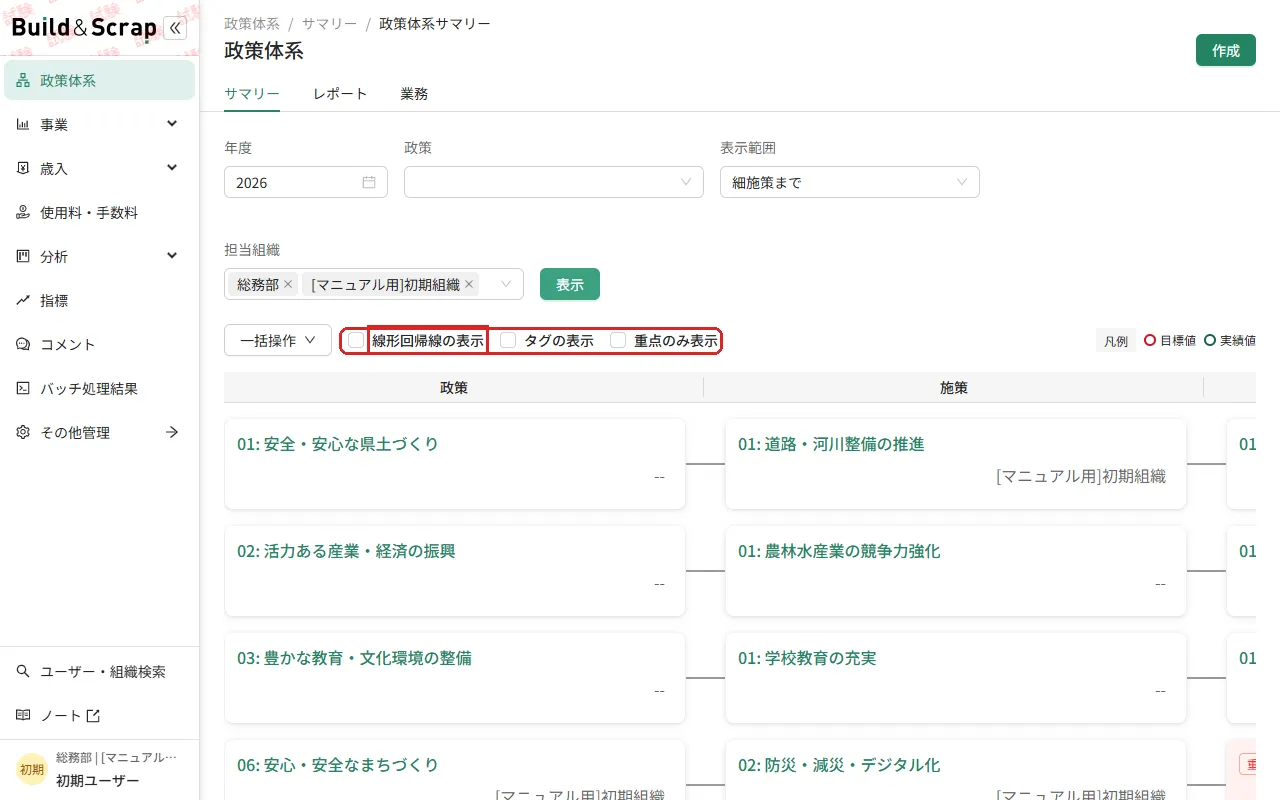This screenshot has width=1280, height=800.
Task: Collapse the sidebar with the double-chevron icon
Action: click(175, 28)
